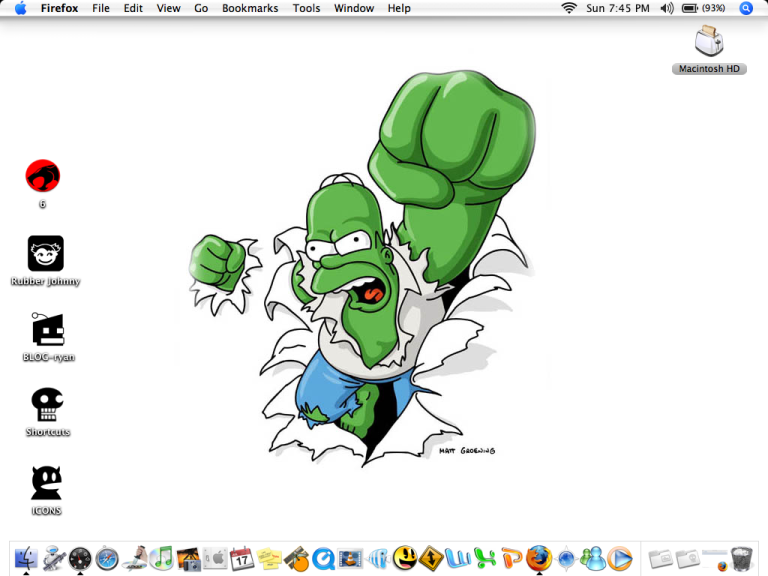Open the knife-and-disc app in dock
768x576 pixels.
coord(134,558)
